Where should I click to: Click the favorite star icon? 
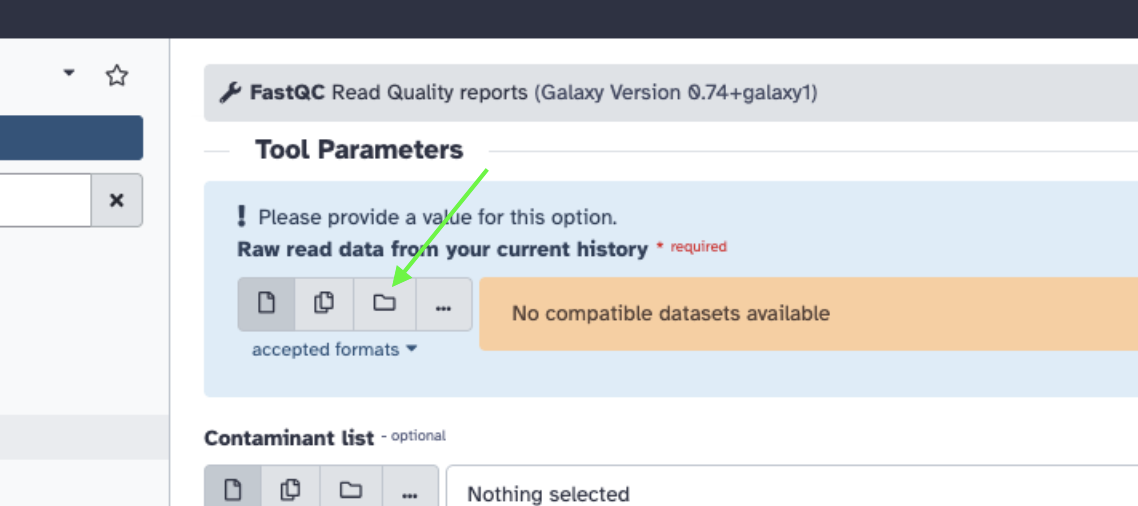point(117,75)
